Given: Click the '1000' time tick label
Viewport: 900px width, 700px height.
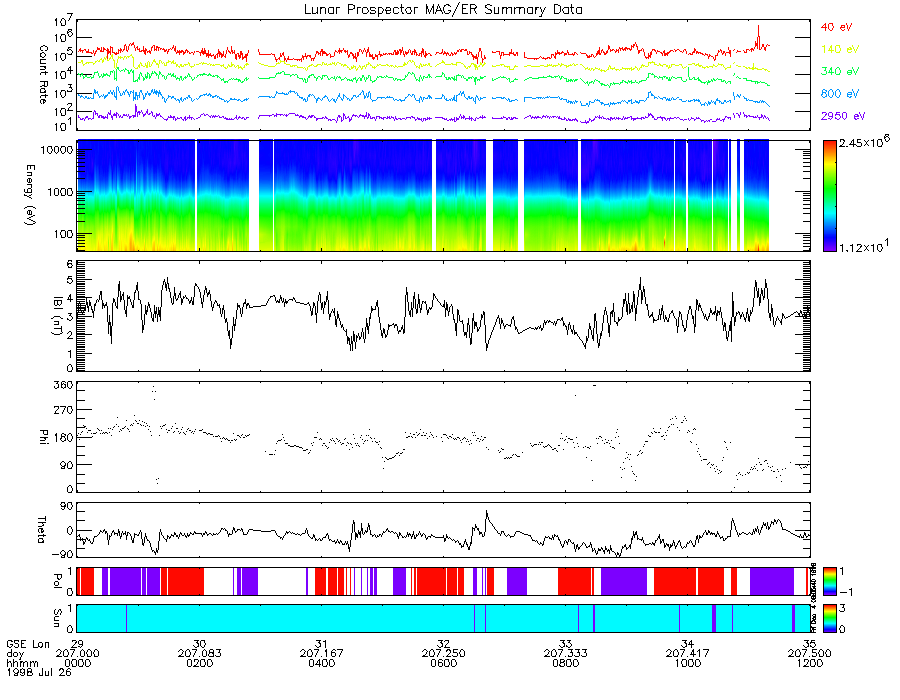Looking at the screenshot, I should (x=688, y=663).
